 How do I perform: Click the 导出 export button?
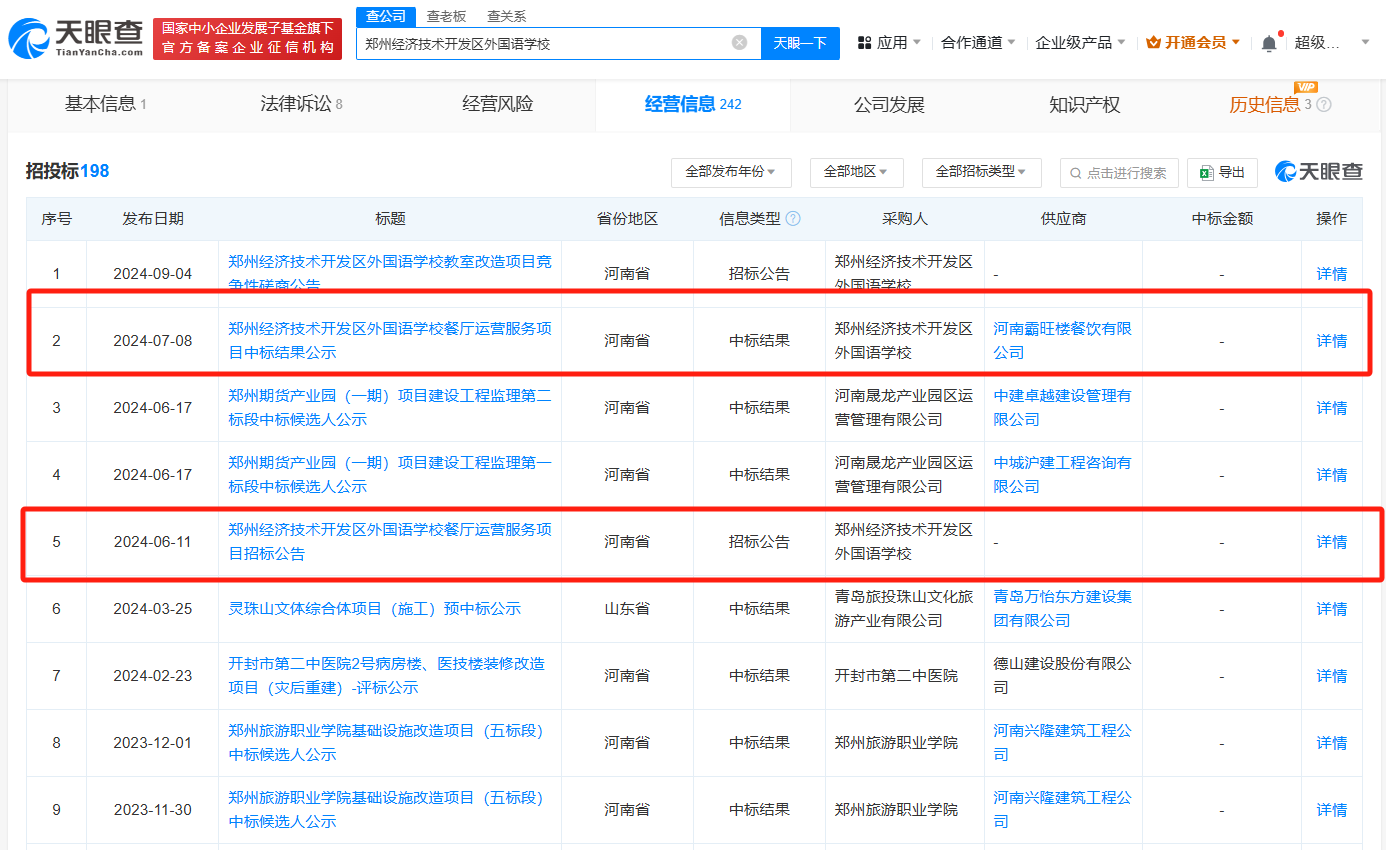click(x=1222, y=172)
